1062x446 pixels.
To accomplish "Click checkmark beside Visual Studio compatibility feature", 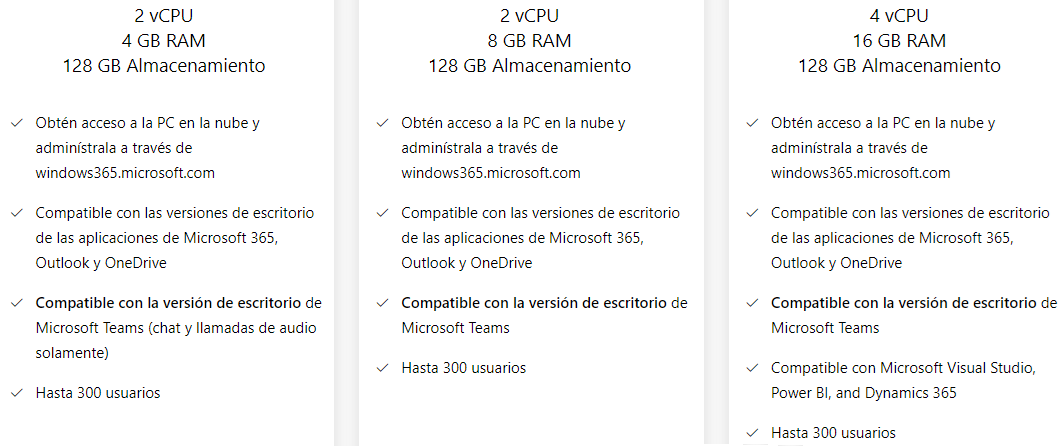I will pyautogui.click(x=752, y=368).
